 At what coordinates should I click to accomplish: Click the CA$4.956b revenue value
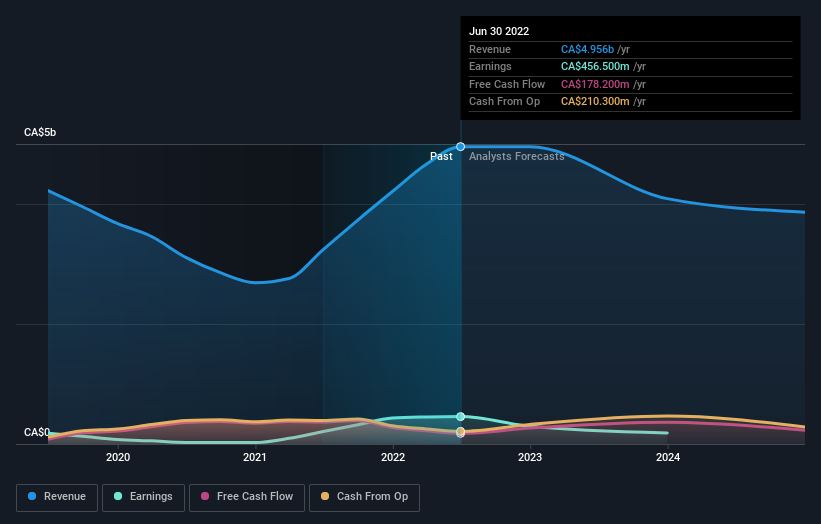coord(587,49)
